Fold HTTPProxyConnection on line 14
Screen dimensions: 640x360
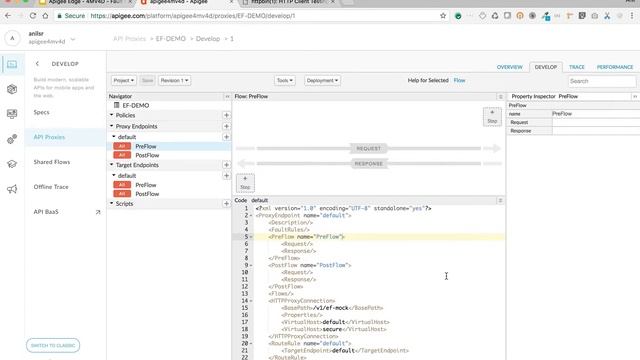251,301
